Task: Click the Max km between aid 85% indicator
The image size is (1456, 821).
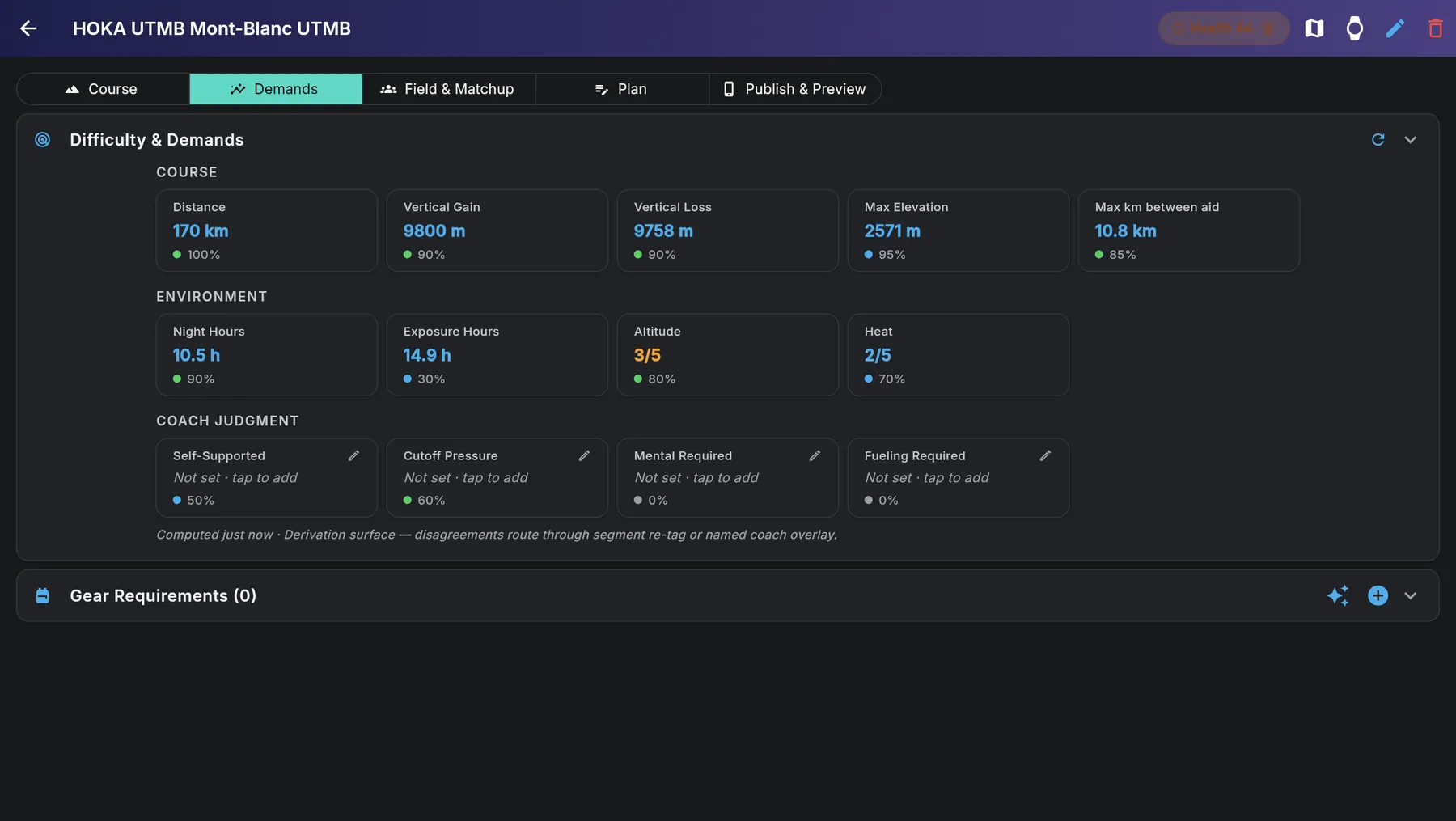Action: (x=1115, y=255)
